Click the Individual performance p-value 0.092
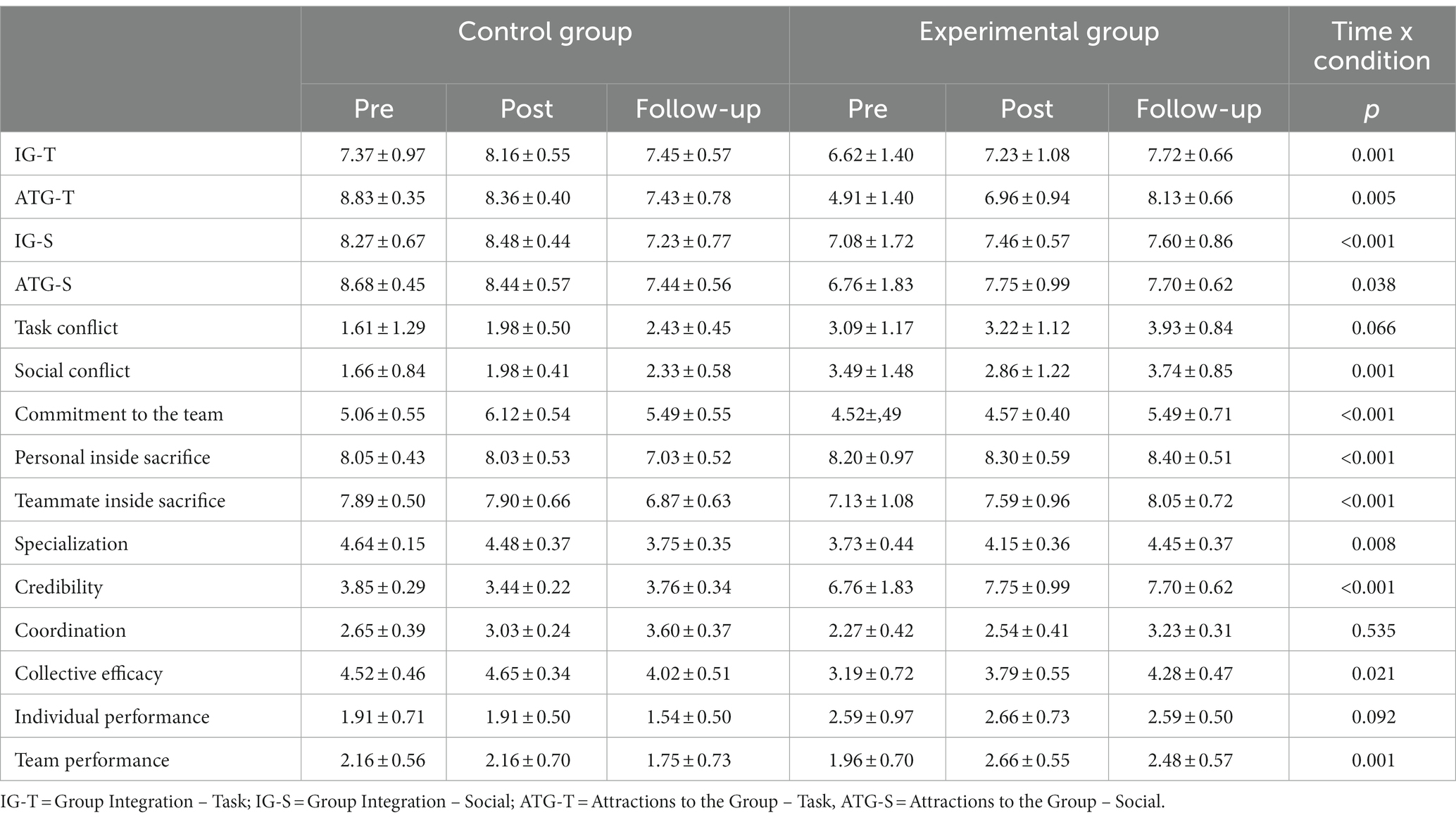 coord(1373,717)
